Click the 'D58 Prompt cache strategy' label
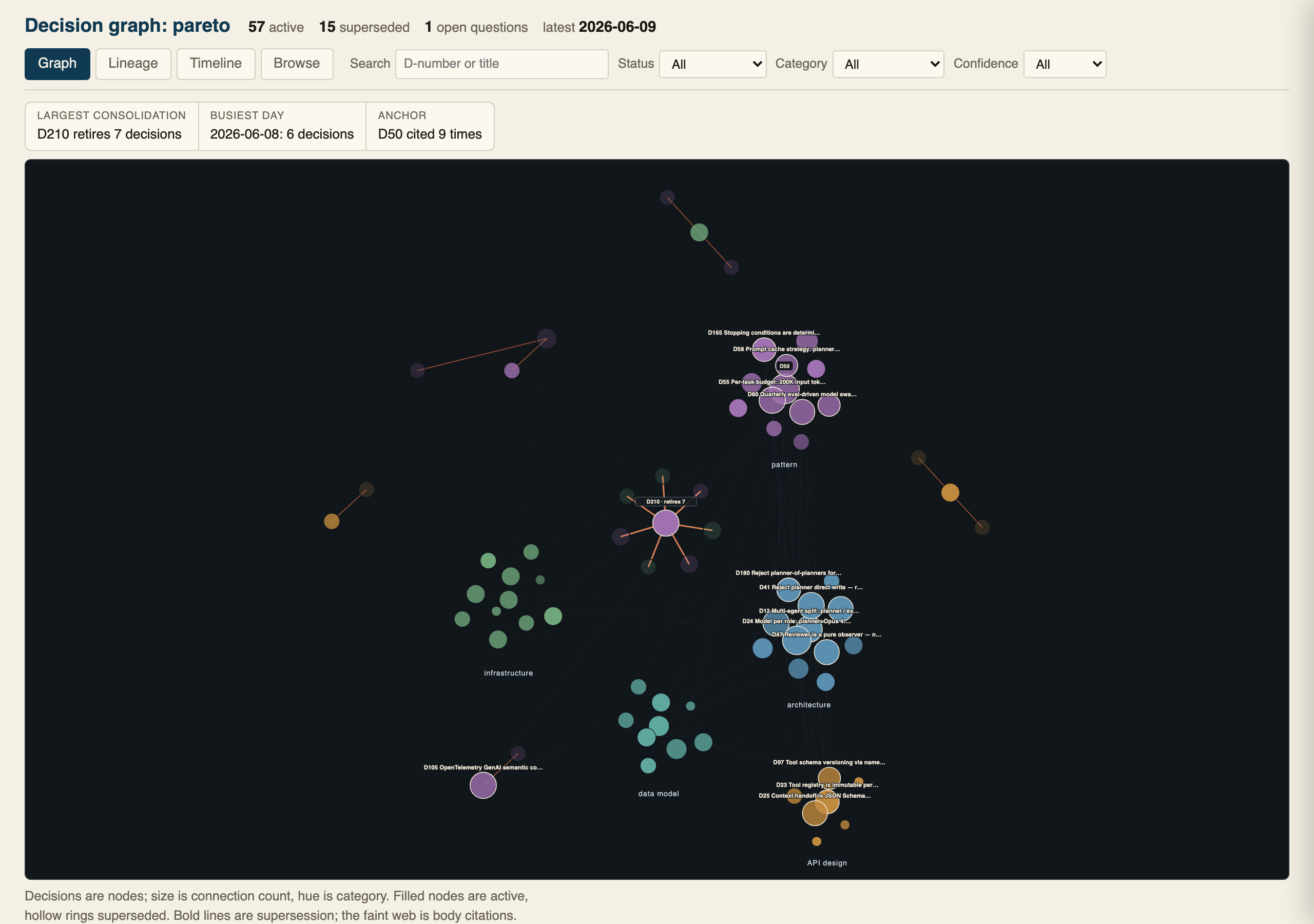The height and width of the screenshot is (924, 1314). click(786, 349)
